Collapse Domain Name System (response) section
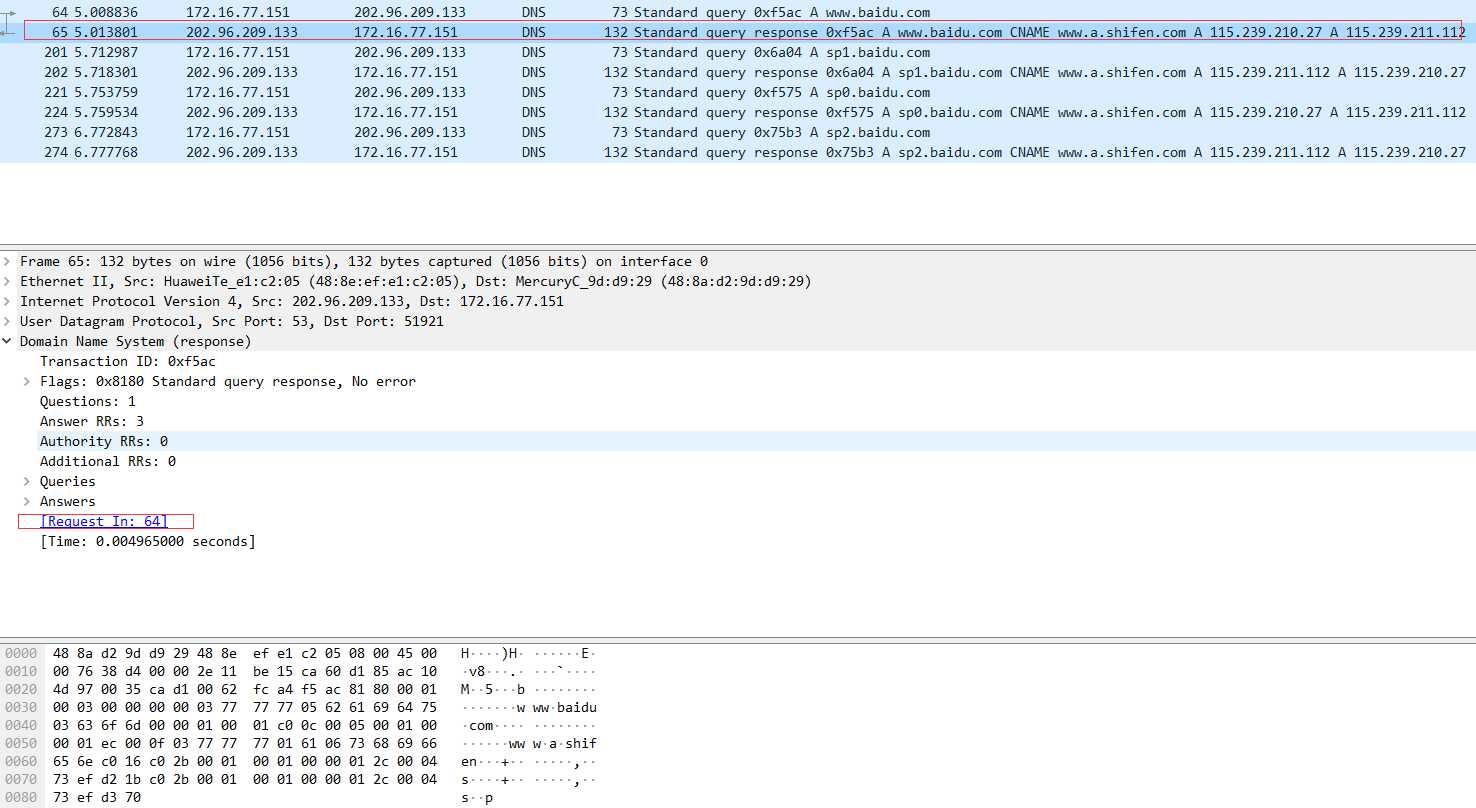The height and width of the screenshot is (808, 1476). pyautogui.click(x=8, y=341)
